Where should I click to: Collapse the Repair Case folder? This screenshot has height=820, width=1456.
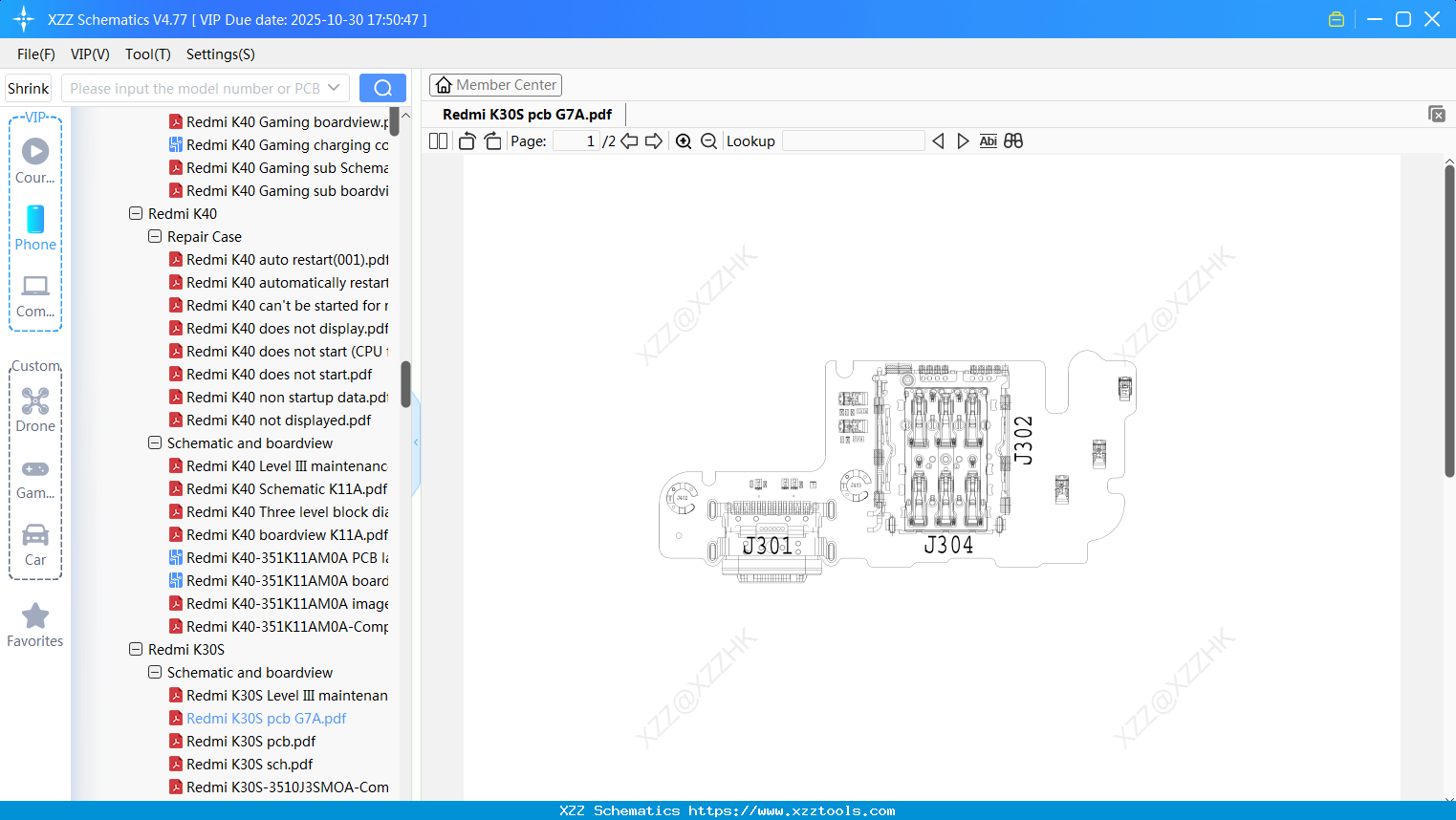(155, 236)
